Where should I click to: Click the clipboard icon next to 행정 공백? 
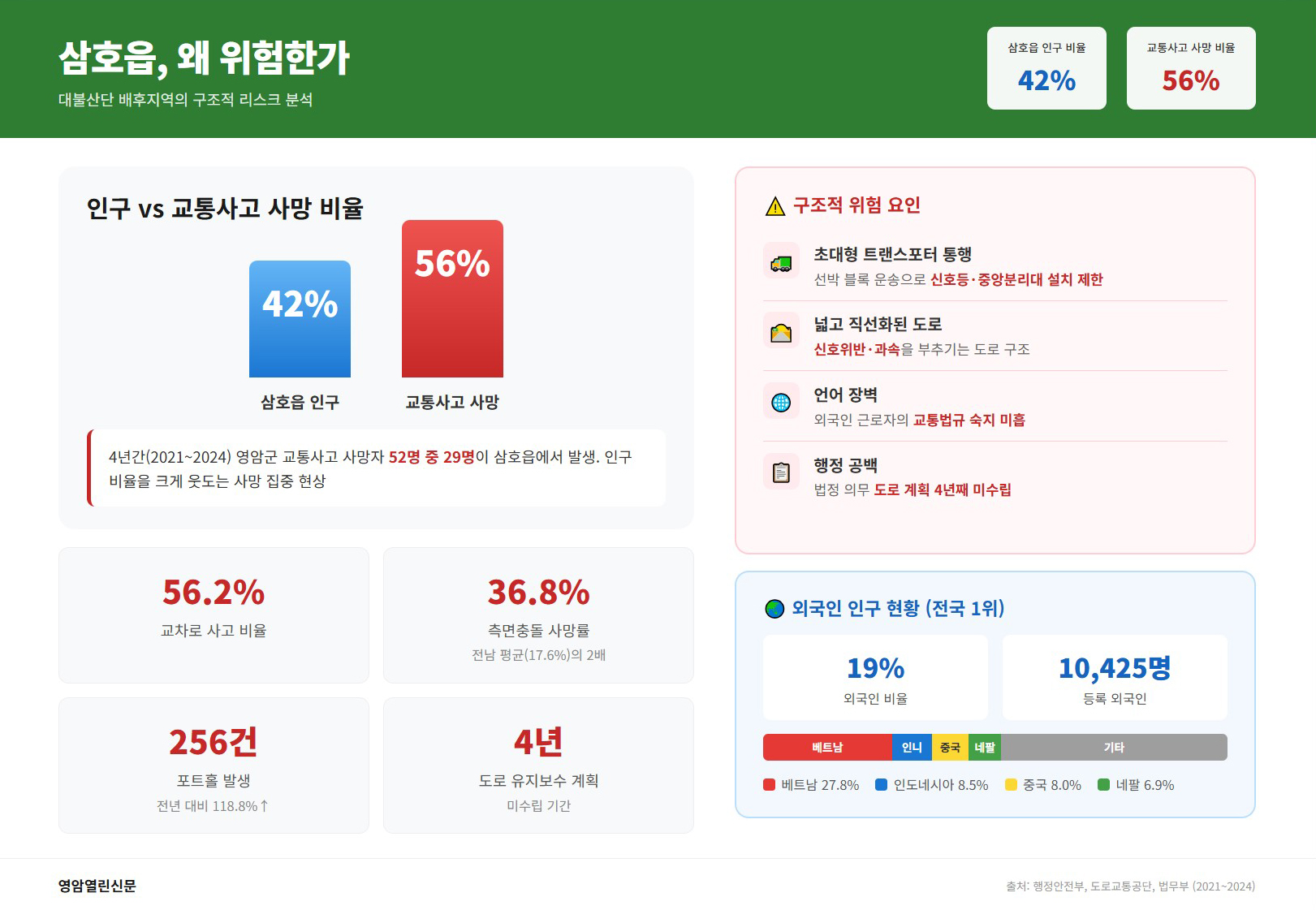(781, 472)
